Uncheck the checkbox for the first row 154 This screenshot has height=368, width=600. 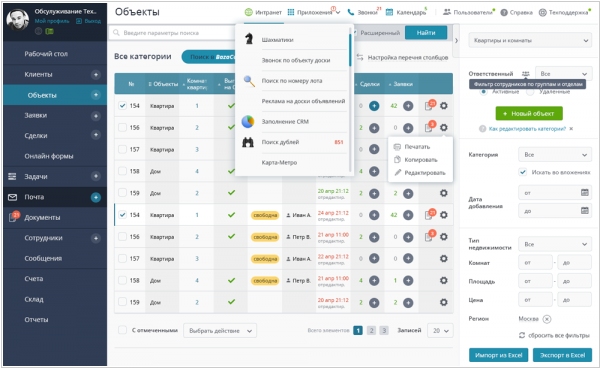coord(122,106)
